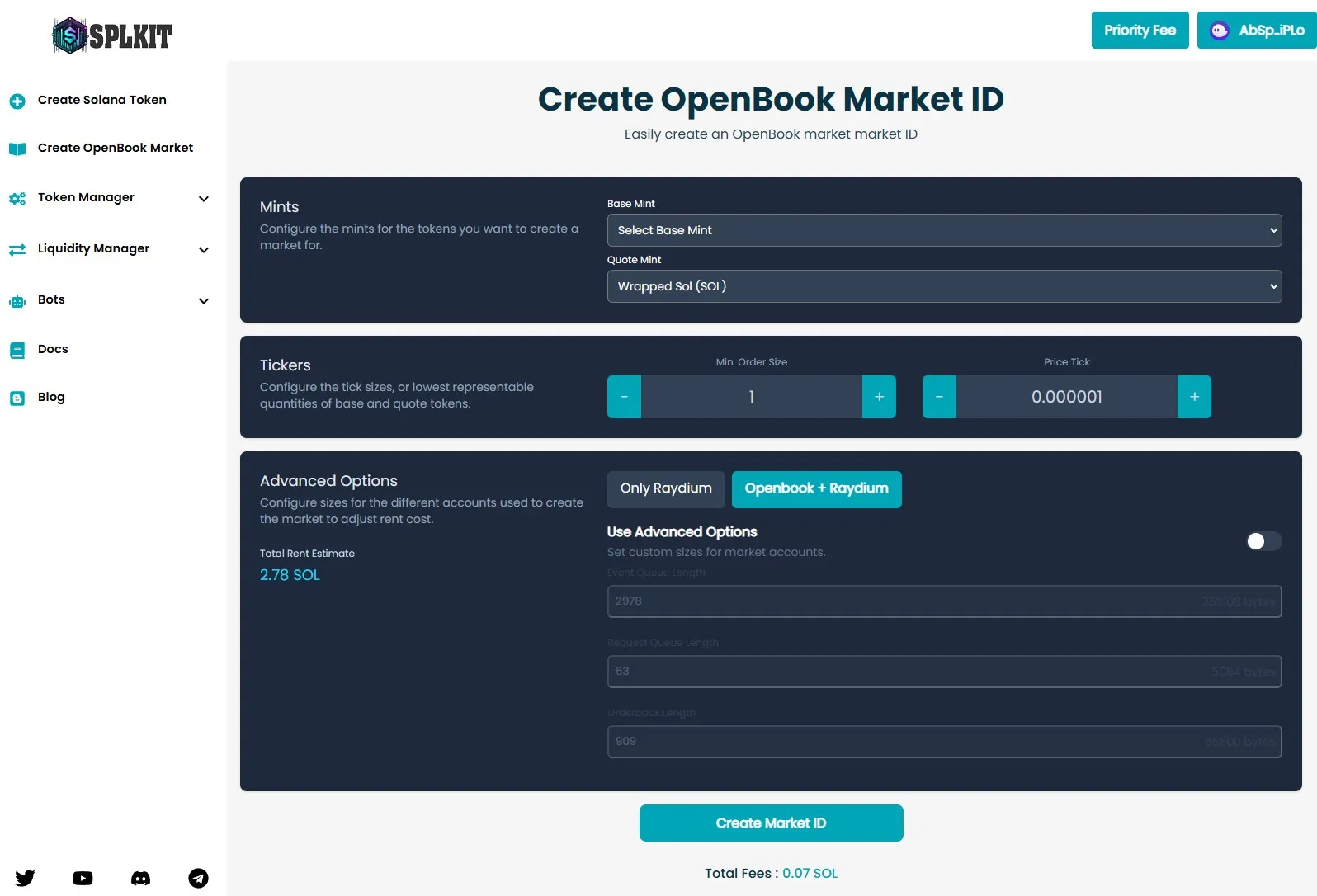Click the Create OpenBook Market ID heading
The height and width of the screenshot is (896, 1317).
771,99
